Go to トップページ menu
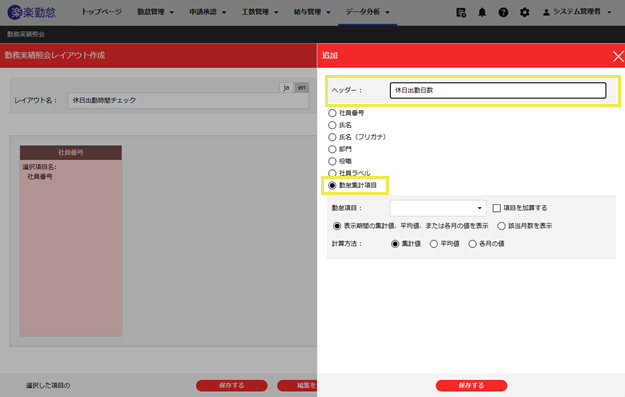This screenshot has height=397, width=625. pos(102,12)
